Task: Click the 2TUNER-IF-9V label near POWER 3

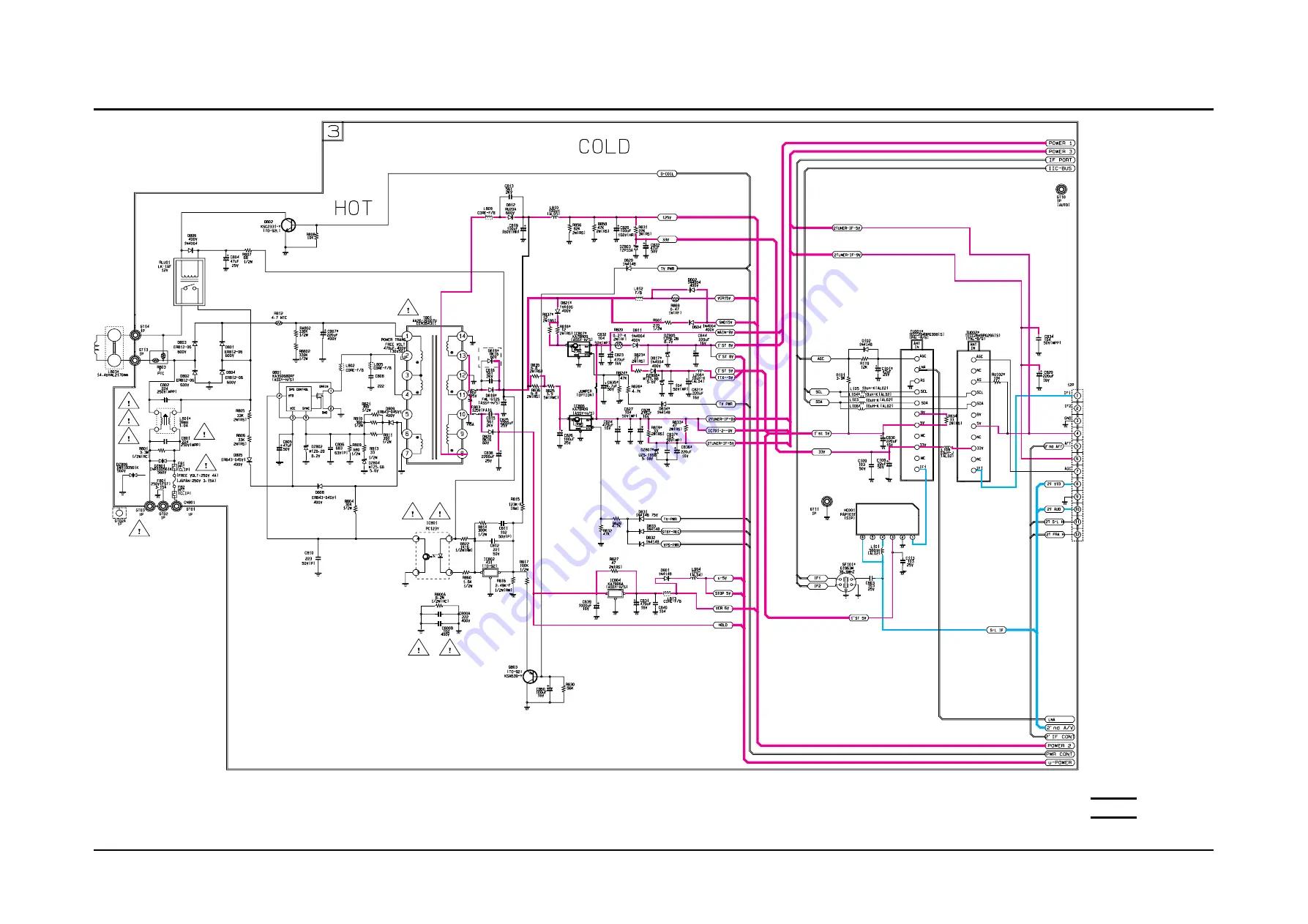Action: click(x=847, y=255)
